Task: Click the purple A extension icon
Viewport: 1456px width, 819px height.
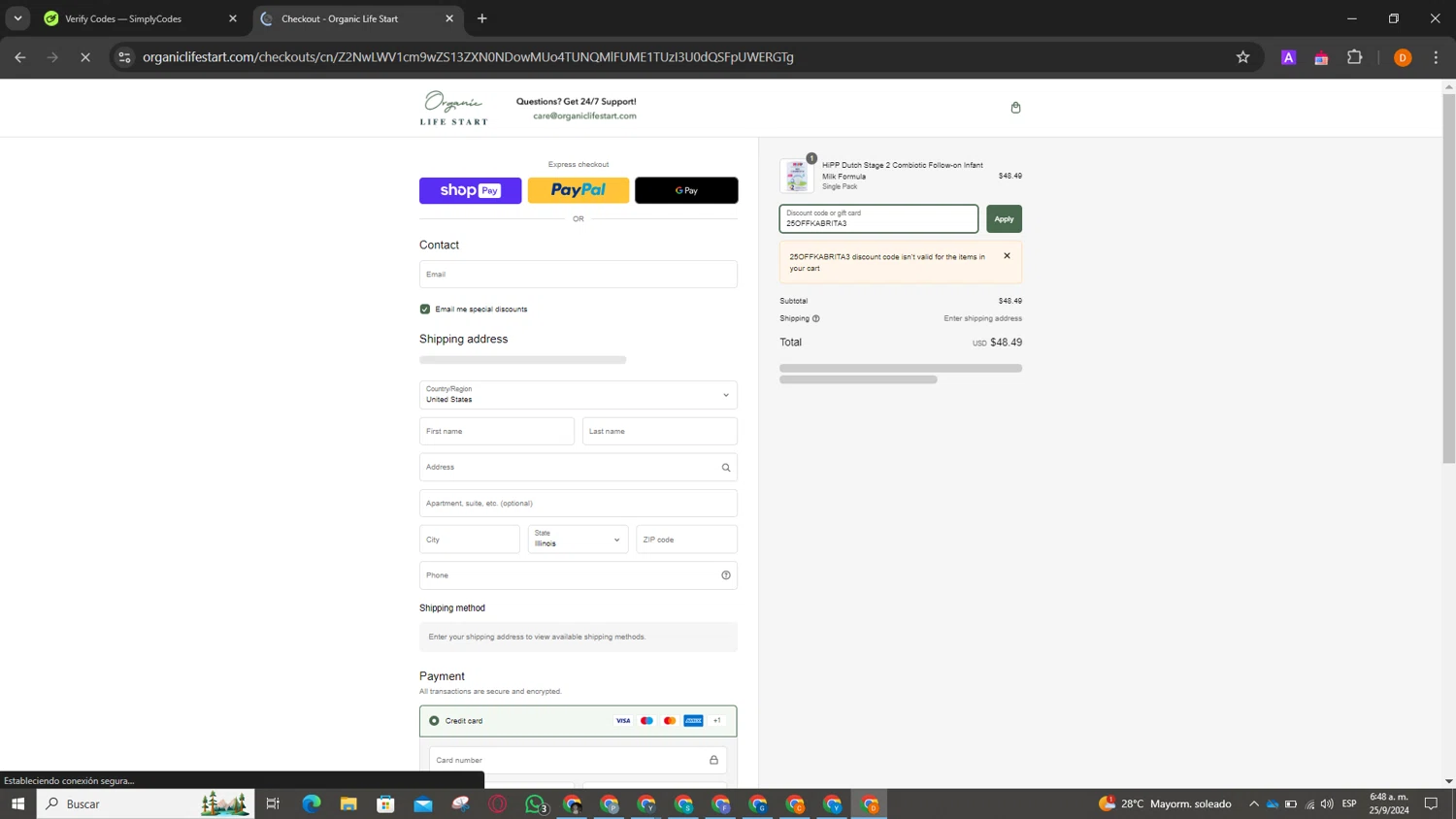Action: pos(1288,57)
